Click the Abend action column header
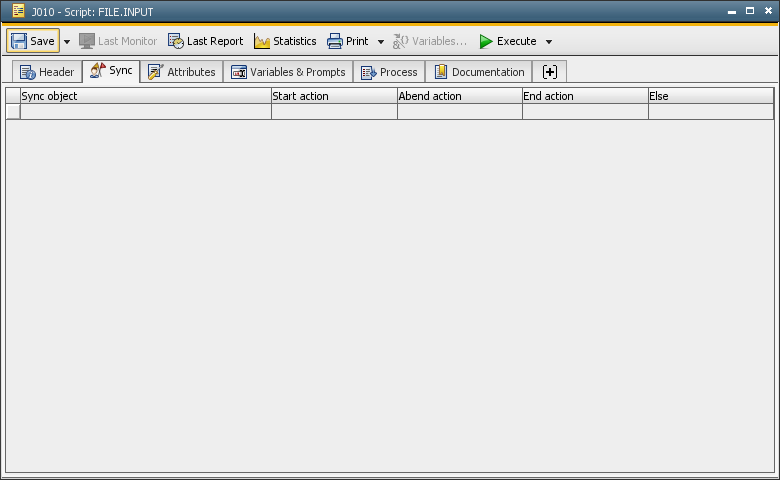The width and height of the screenshot is (780, 480). tap(459, 96)
